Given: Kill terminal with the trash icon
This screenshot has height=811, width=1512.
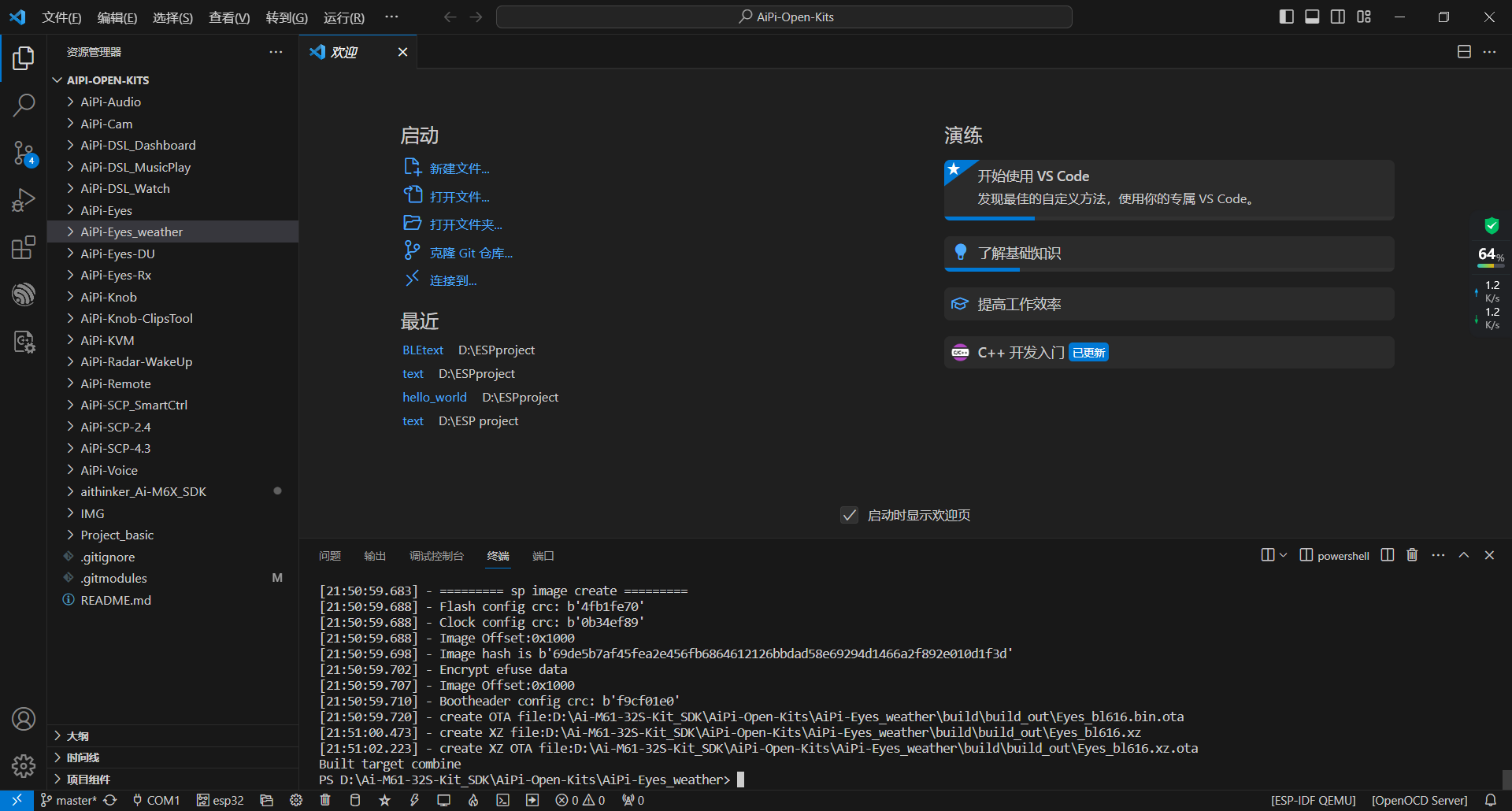Looking at the screenshot, I should point(1412,555).
